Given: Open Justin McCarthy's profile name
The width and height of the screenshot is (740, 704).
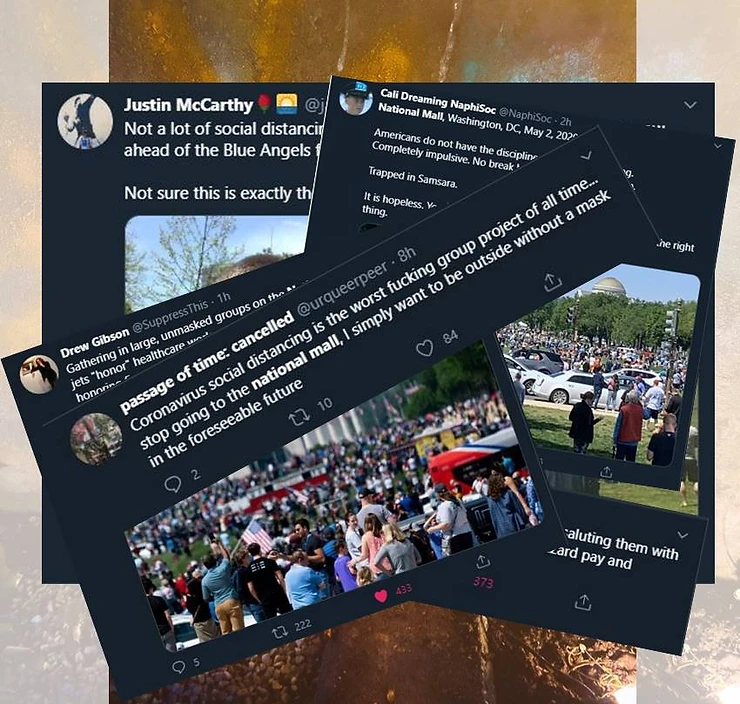Looking at the screenshot, I should (188, 105).
